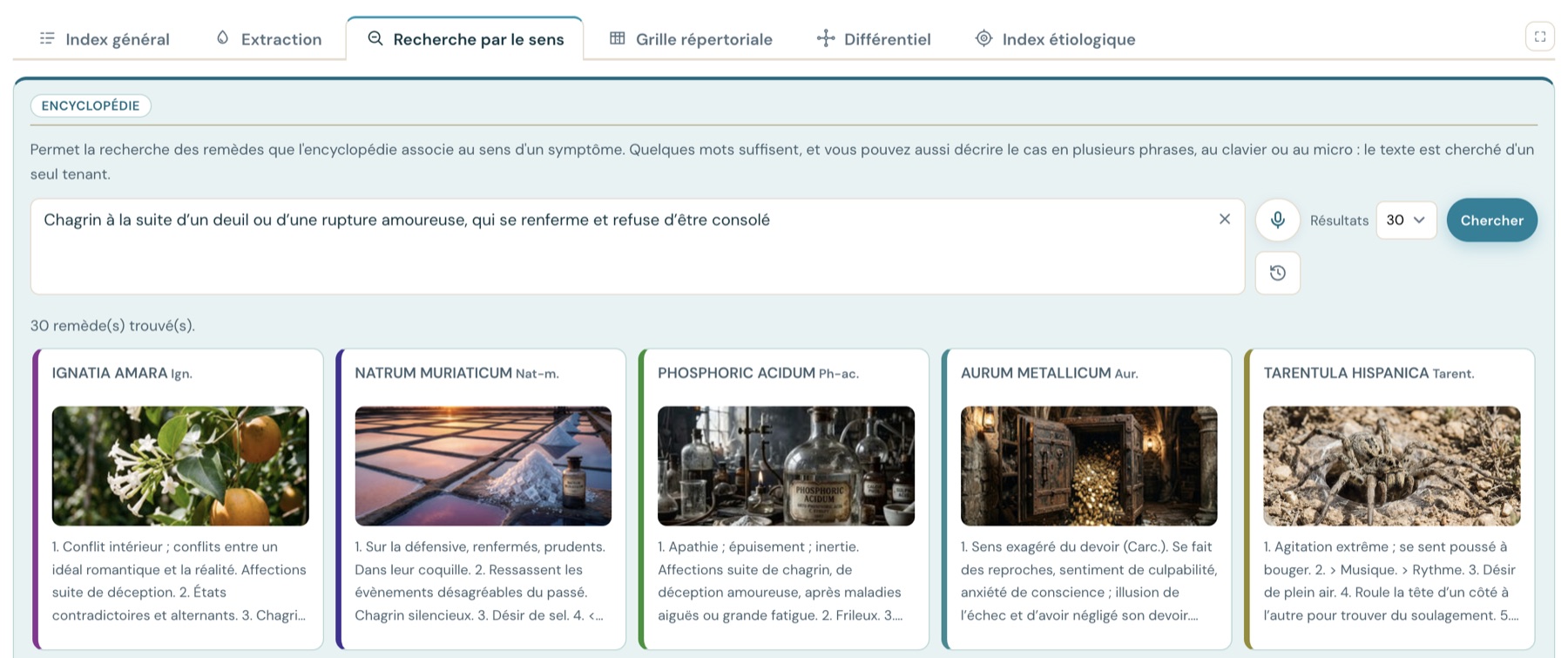Click the branching icon beside Différentiel
This screenshot has height=658, width=1568.
pos(825,38)
